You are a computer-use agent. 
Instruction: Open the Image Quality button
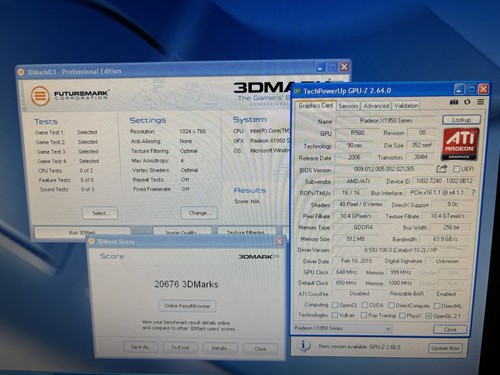pyautogui.click(x=182, y=232)
